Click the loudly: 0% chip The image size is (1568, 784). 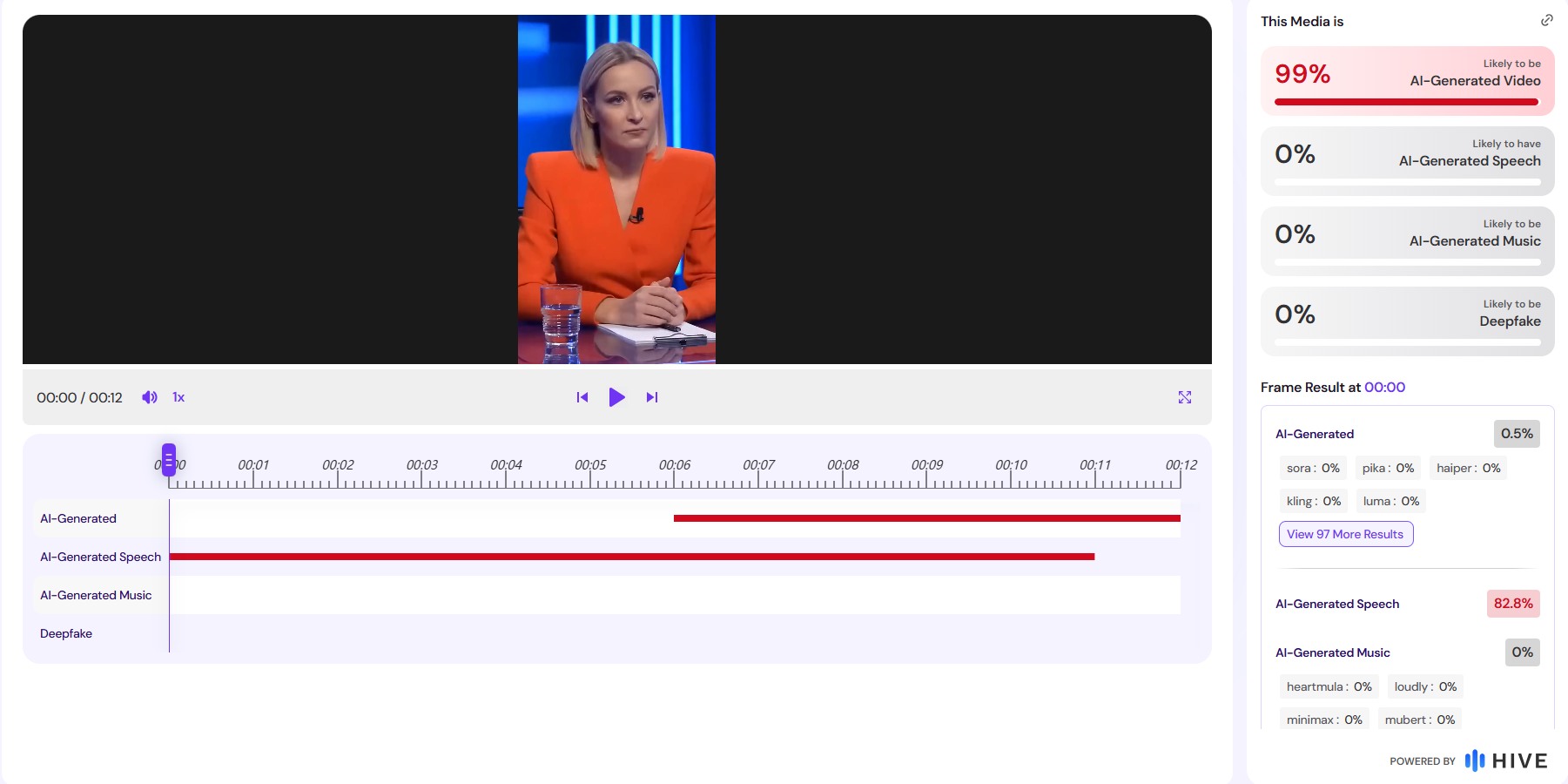[1425, 686]
